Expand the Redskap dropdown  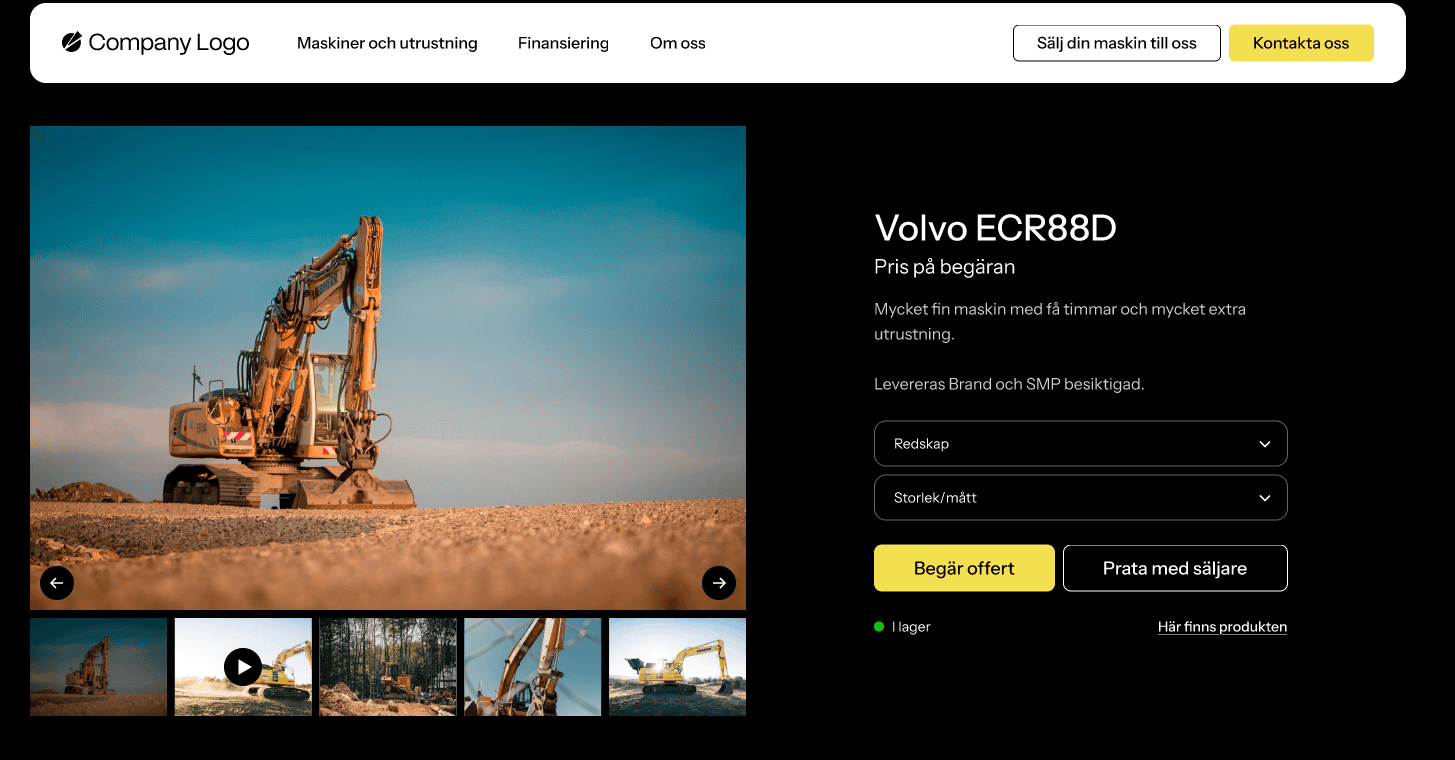[1081, 444]
